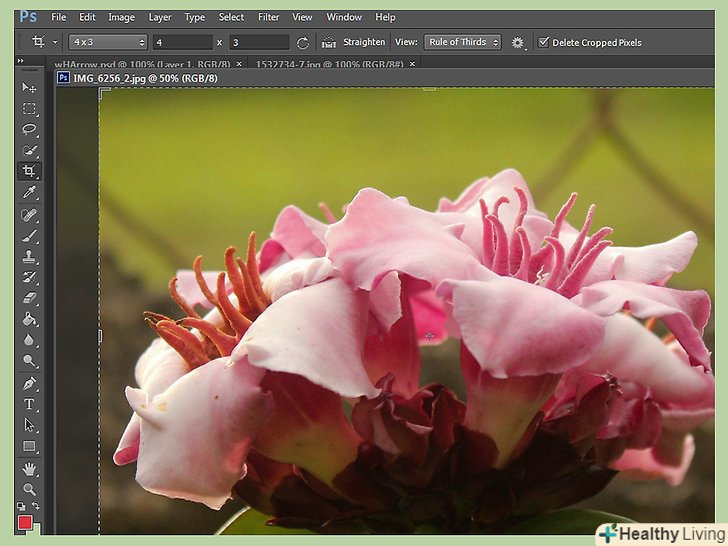Open crop tool preset picker dropdown
728x546 pixels.
tap(43, 42)
